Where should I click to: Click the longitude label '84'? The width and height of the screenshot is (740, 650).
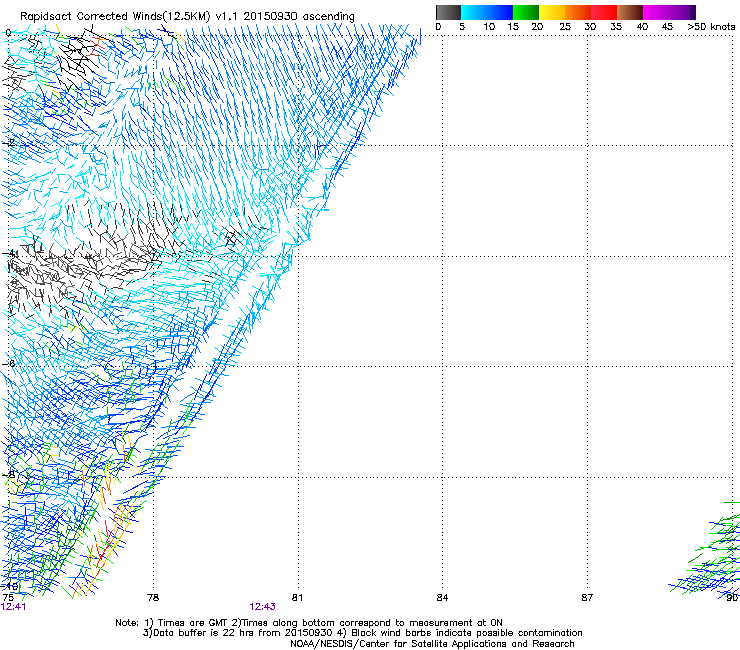point(442,598)
